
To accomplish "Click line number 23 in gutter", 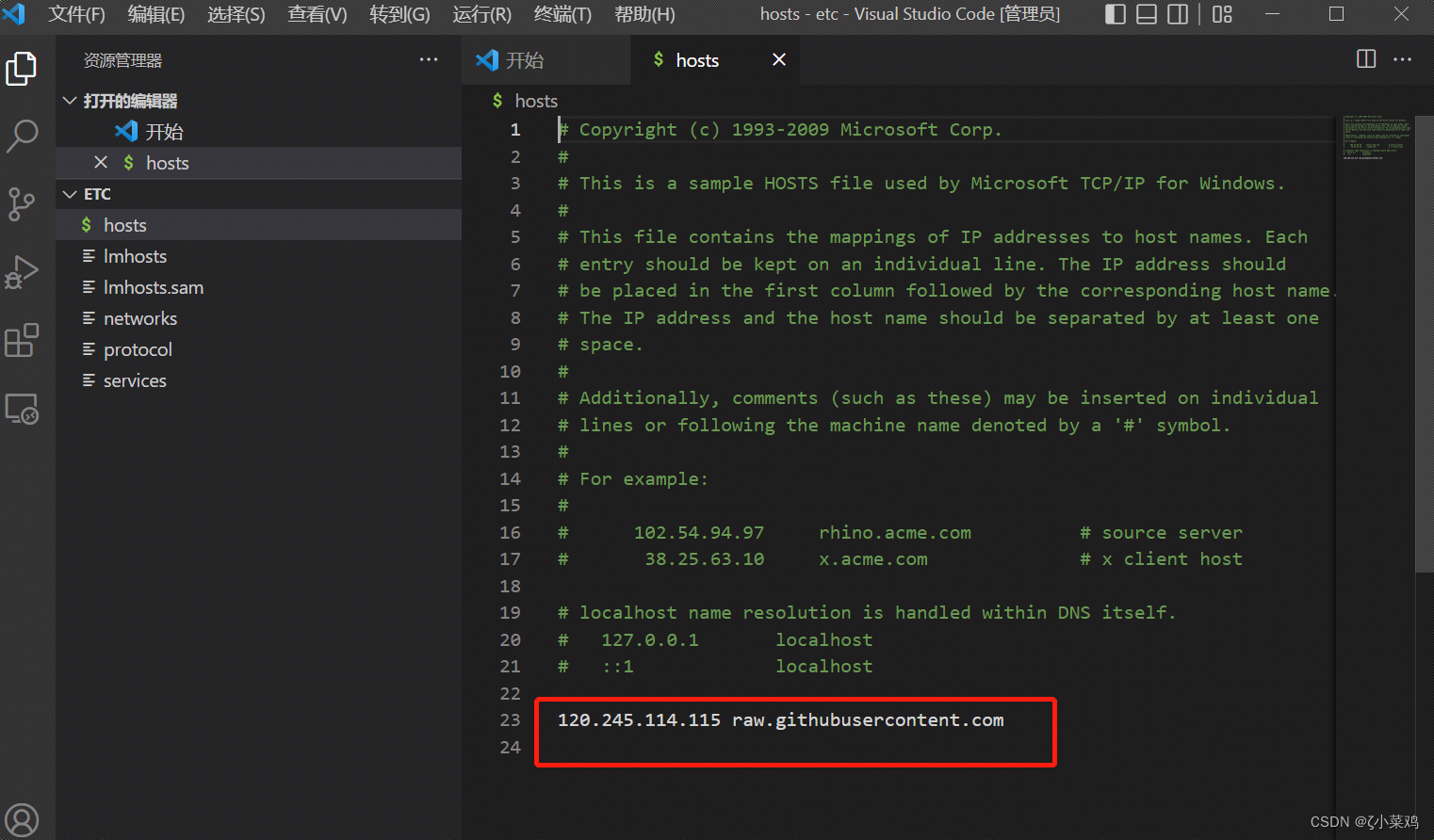I will coord(510,720).
